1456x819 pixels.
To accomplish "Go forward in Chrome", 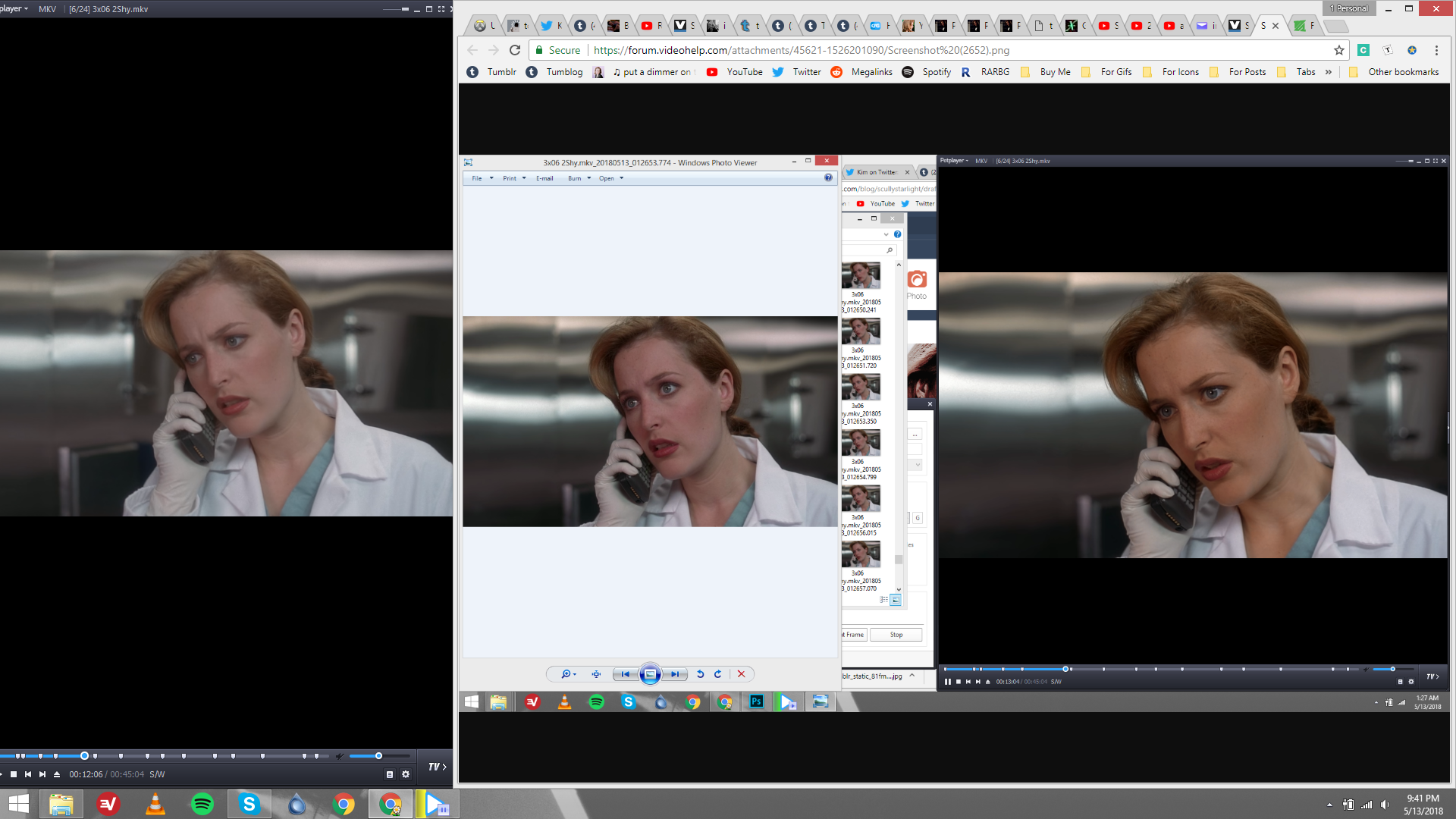I will pyautogui.click(x=494, y=50).
